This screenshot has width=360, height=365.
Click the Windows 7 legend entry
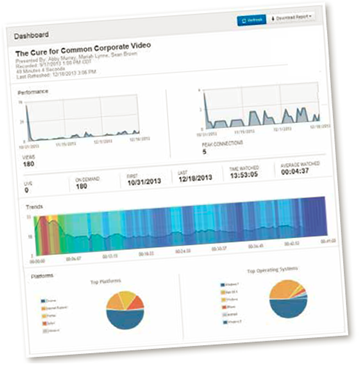[231, 285]
